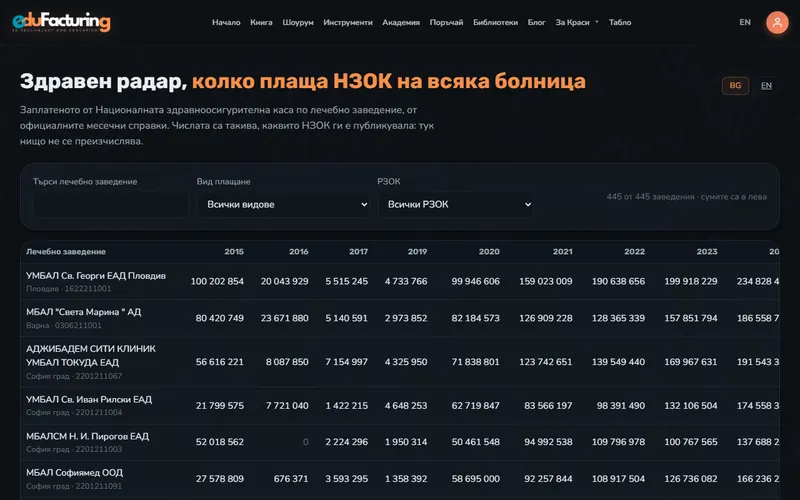This screenshot has height=500, width=800.
Task: Open the РЗОК filter dropdown
Action: click(x=456, y=205)
